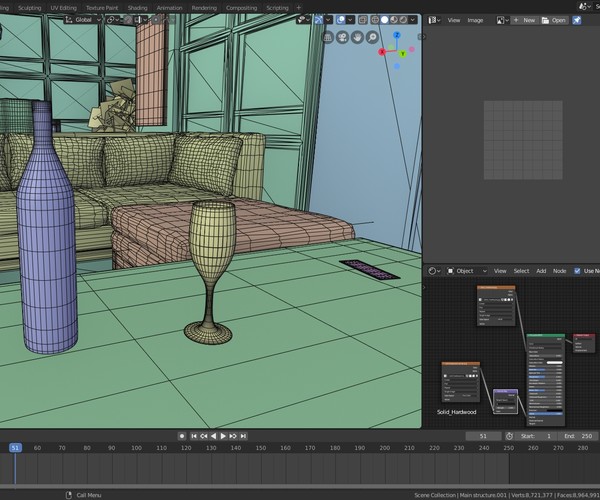This screenshot has height=500, width=600.
Task: Click the zoom magnifier icon in viewport
Action: pyautogui.click(x=372, y=37)
